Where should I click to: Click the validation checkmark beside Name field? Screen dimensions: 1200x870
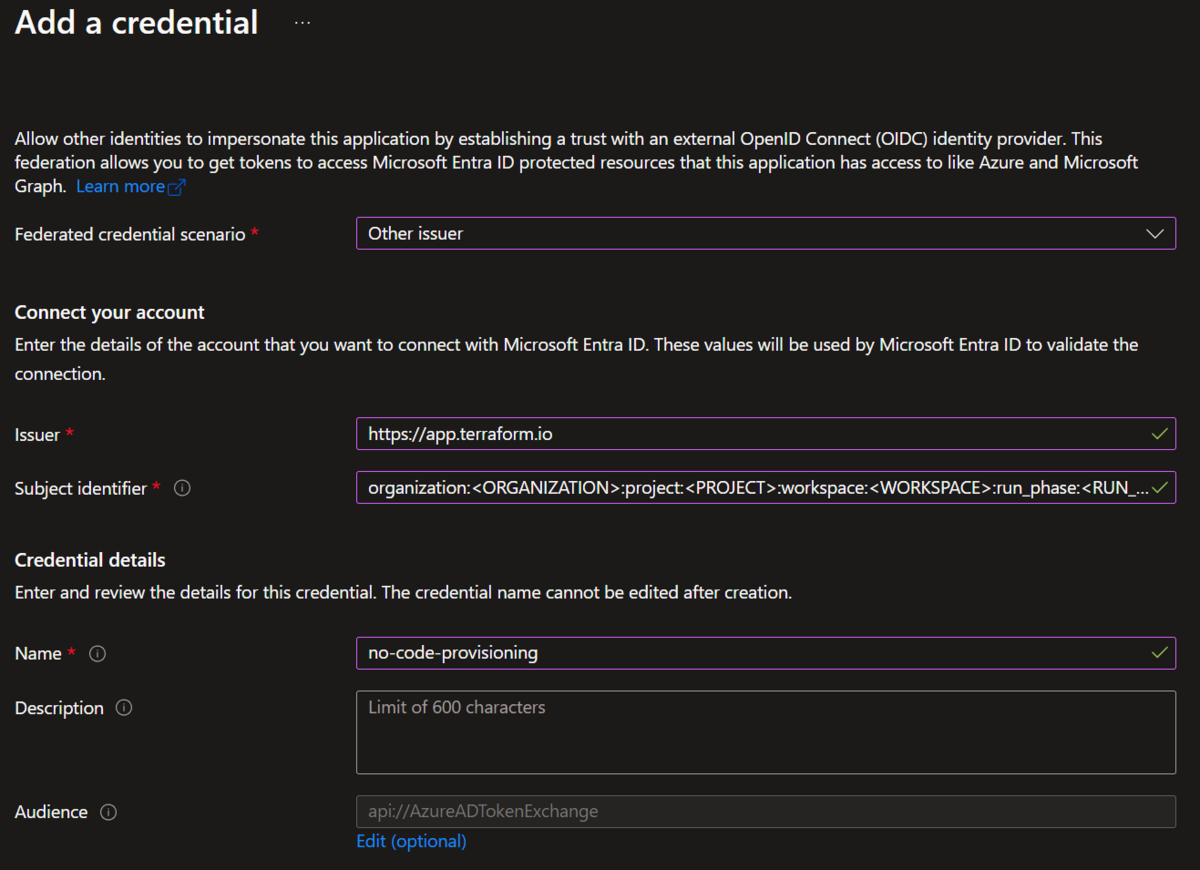point(1160,652)
